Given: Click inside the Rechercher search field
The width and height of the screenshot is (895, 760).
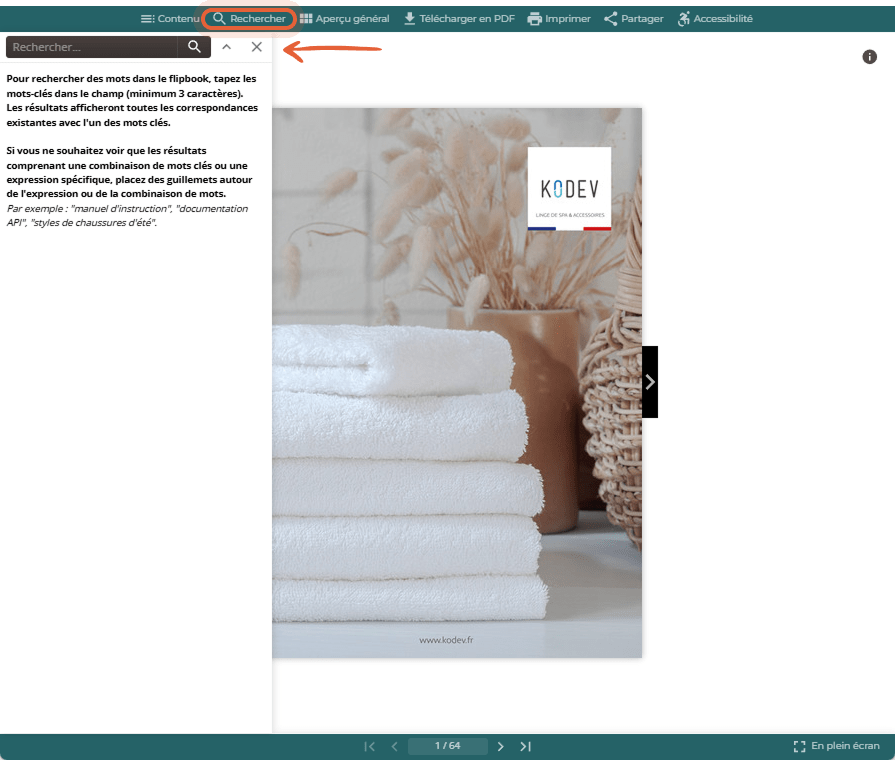Looking at the screenshot, I should point(92,47).
